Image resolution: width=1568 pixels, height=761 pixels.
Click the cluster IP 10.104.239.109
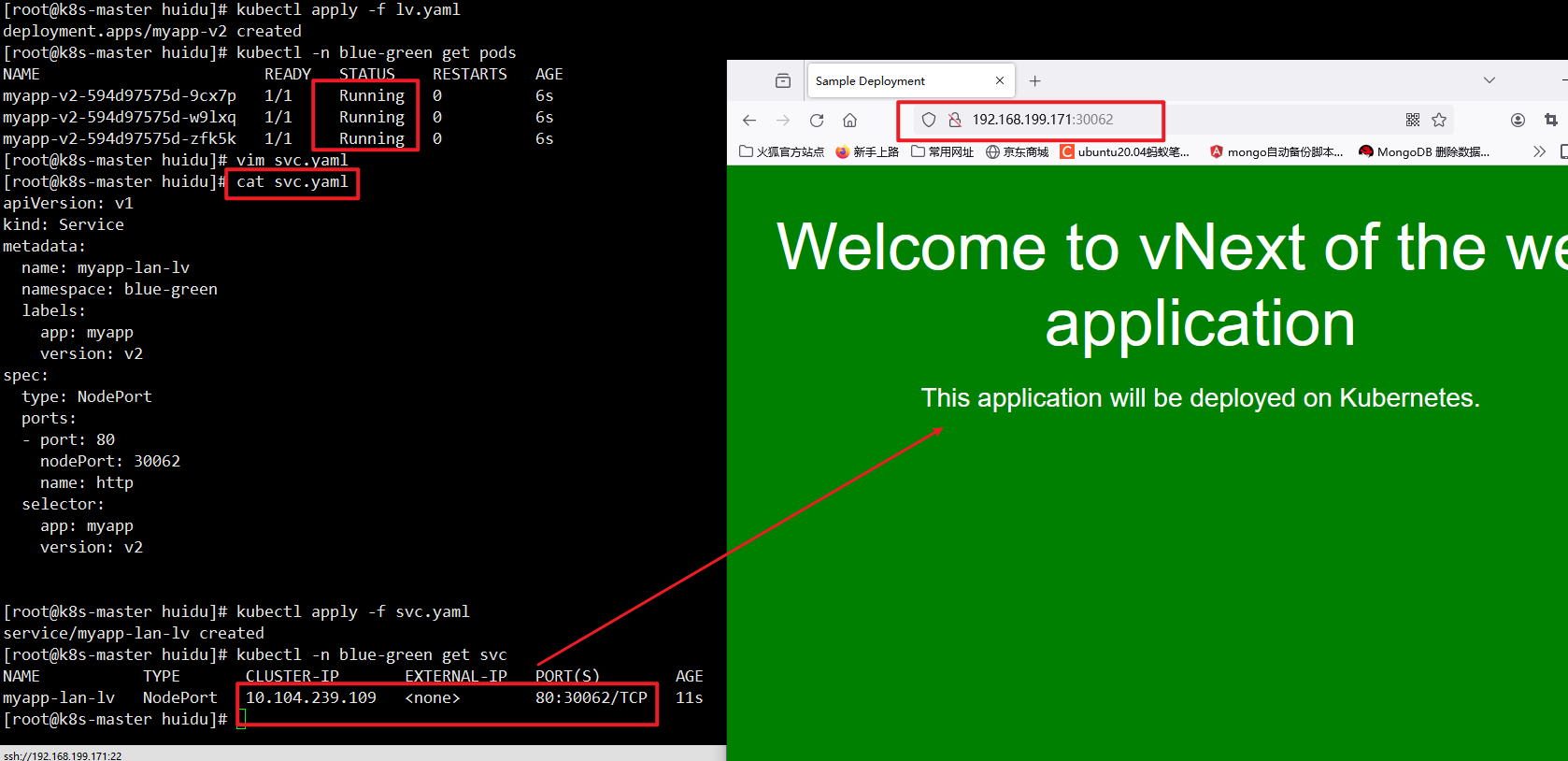(x=311, y=697)
